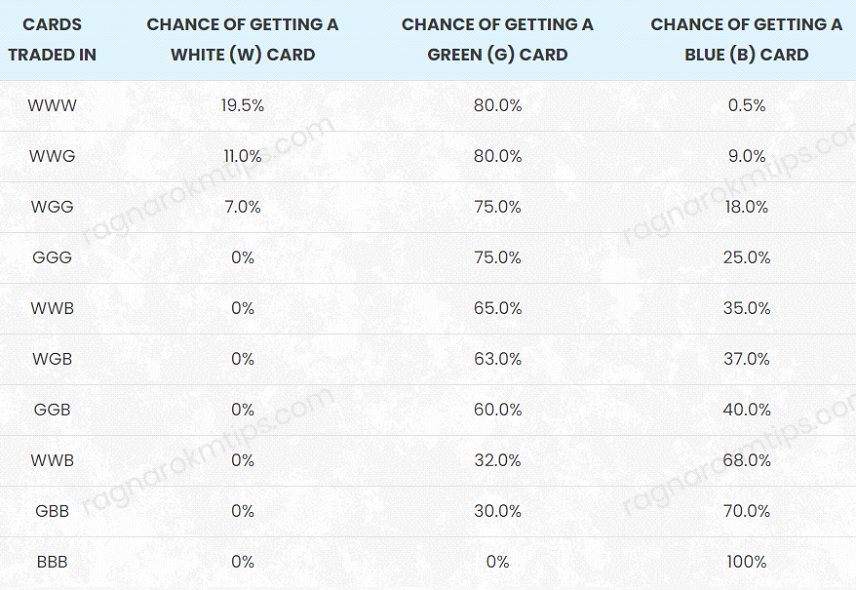
Task: Select the 18.0% blue chance cell
Action: coord(746,207)
